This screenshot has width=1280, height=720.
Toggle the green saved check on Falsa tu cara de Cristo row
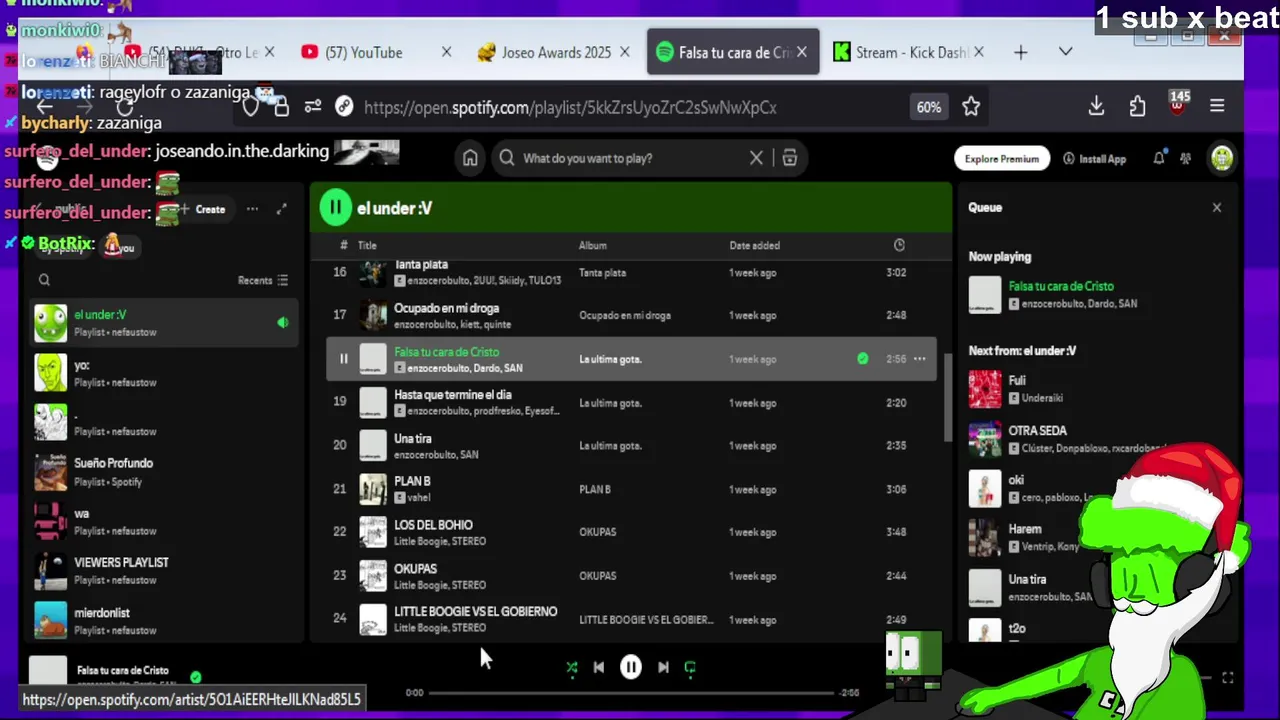(862, 359)
